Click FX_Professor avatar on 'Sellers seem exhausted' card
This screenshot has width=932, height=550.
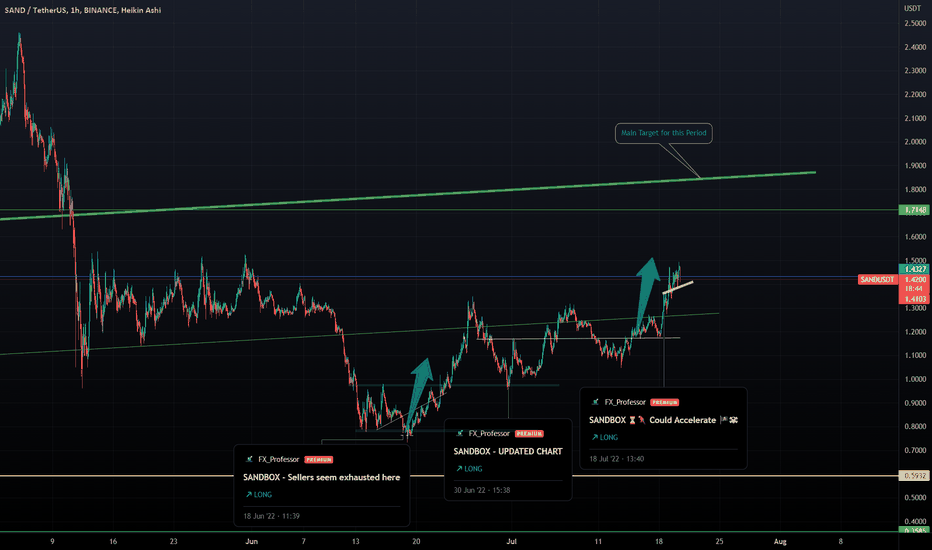click(x=250, y=459)
